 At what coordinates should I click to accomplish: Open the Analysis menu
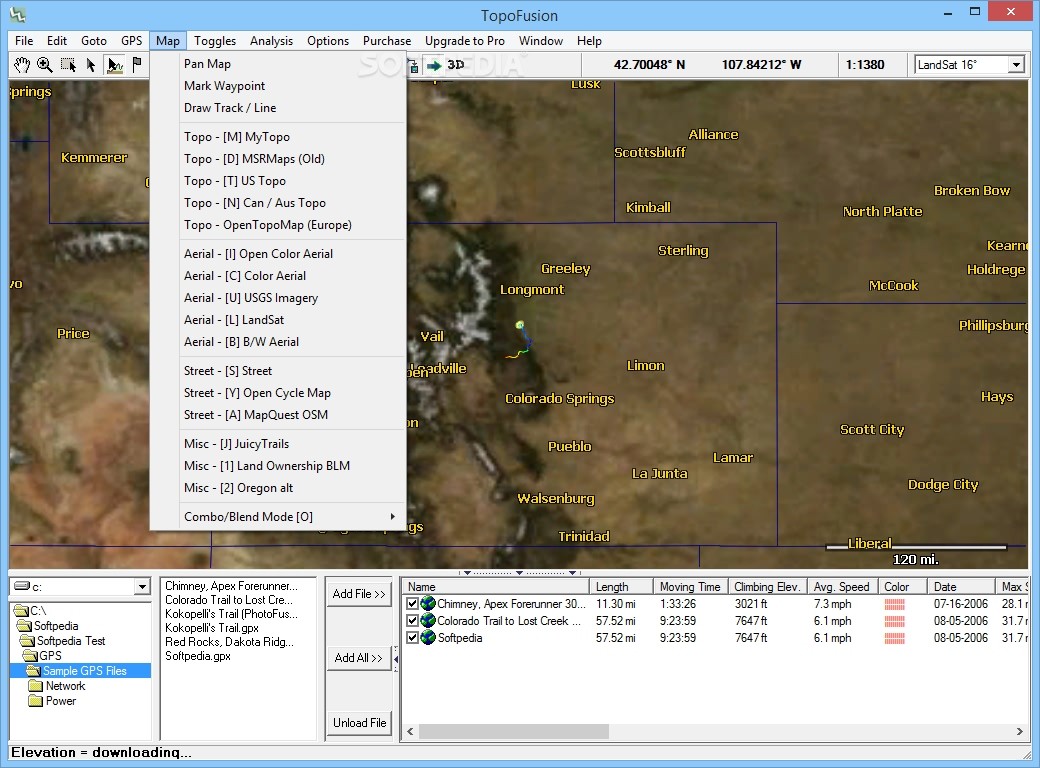coord(271,40)
